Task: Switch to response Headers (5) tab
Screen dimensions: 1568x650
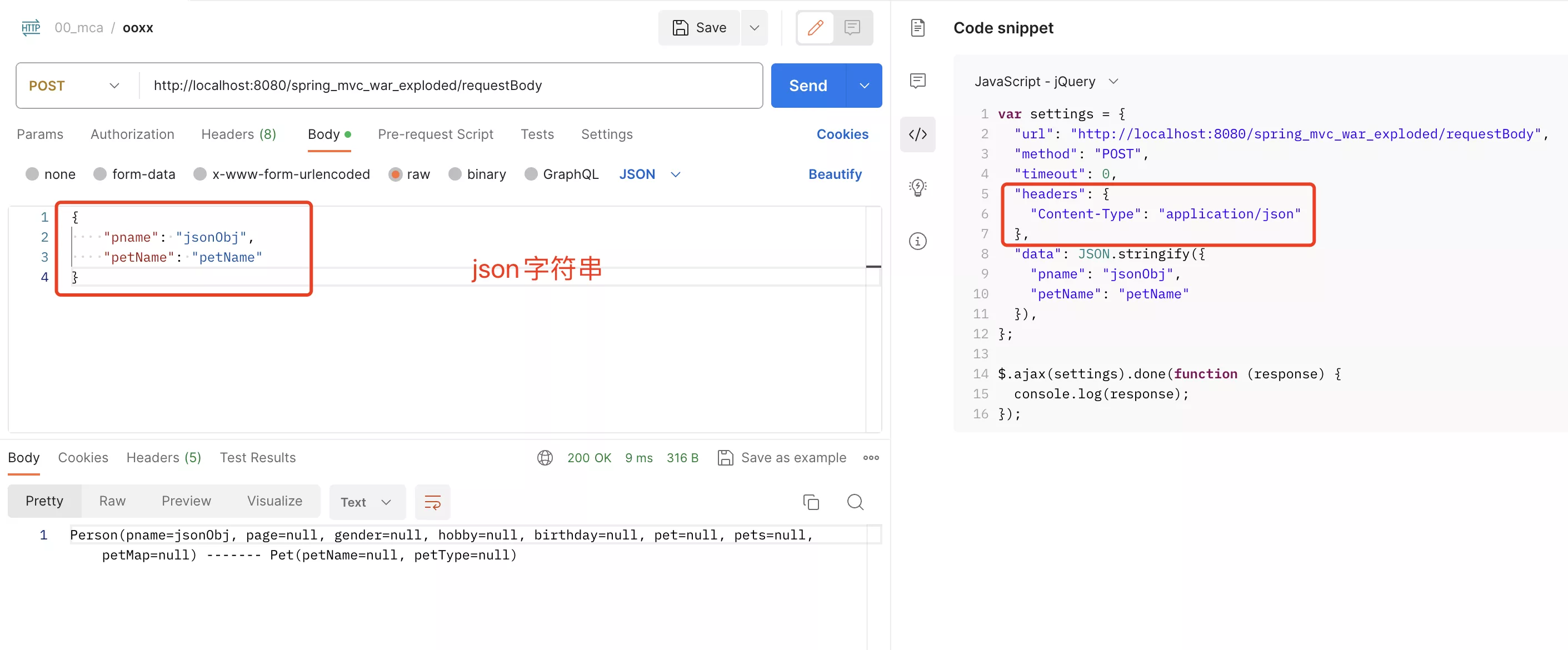Action: pos(164,458)
